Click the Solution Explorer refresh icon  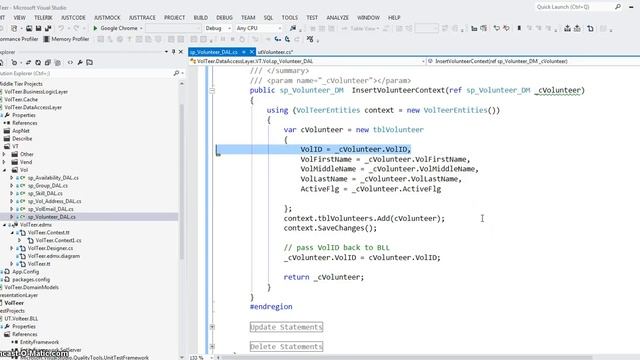[38, 62]
